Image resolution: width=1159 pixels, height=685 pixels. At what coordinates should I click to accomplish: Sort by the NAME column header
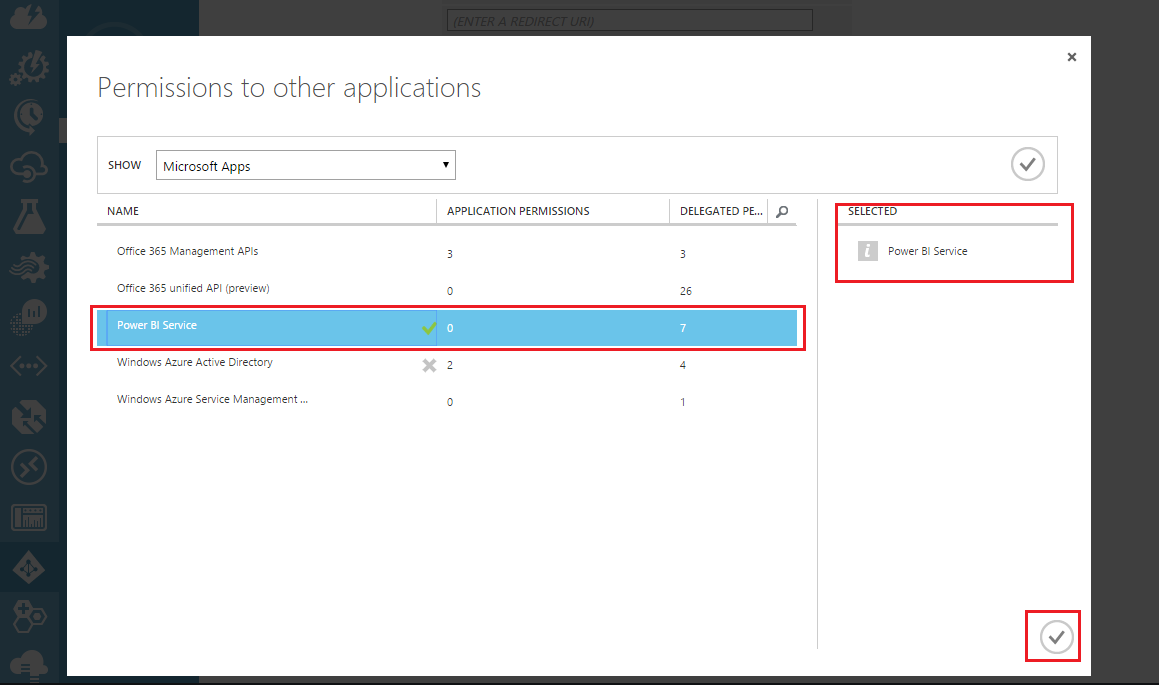[123, 211]
